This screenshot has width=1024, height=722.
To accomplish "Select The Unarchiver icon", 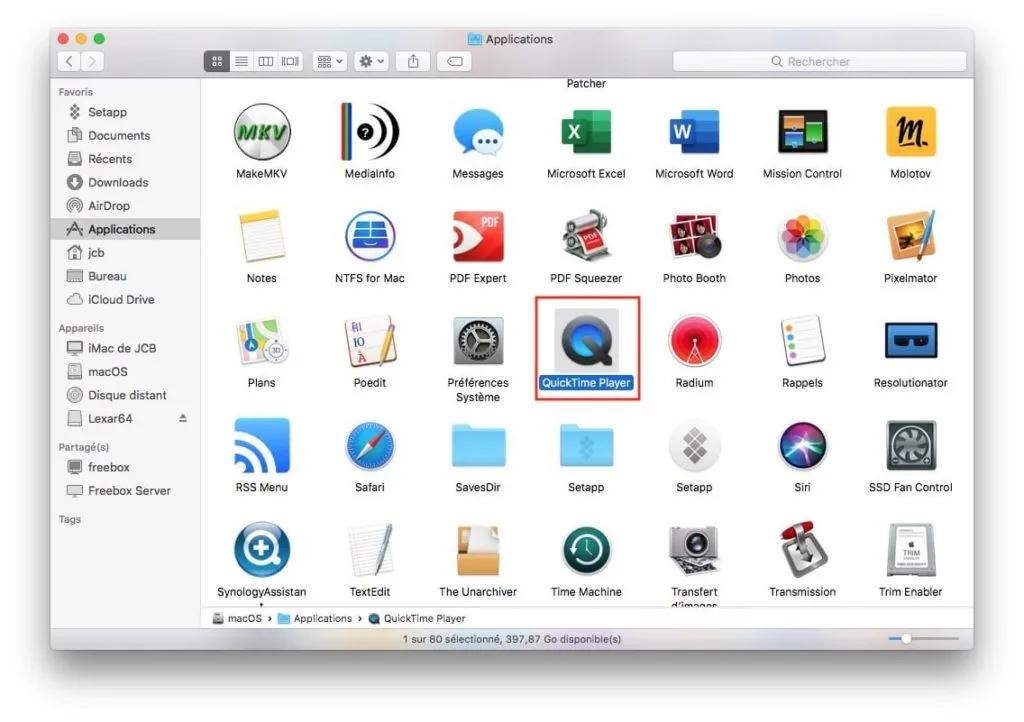I will tap(478, 550).
